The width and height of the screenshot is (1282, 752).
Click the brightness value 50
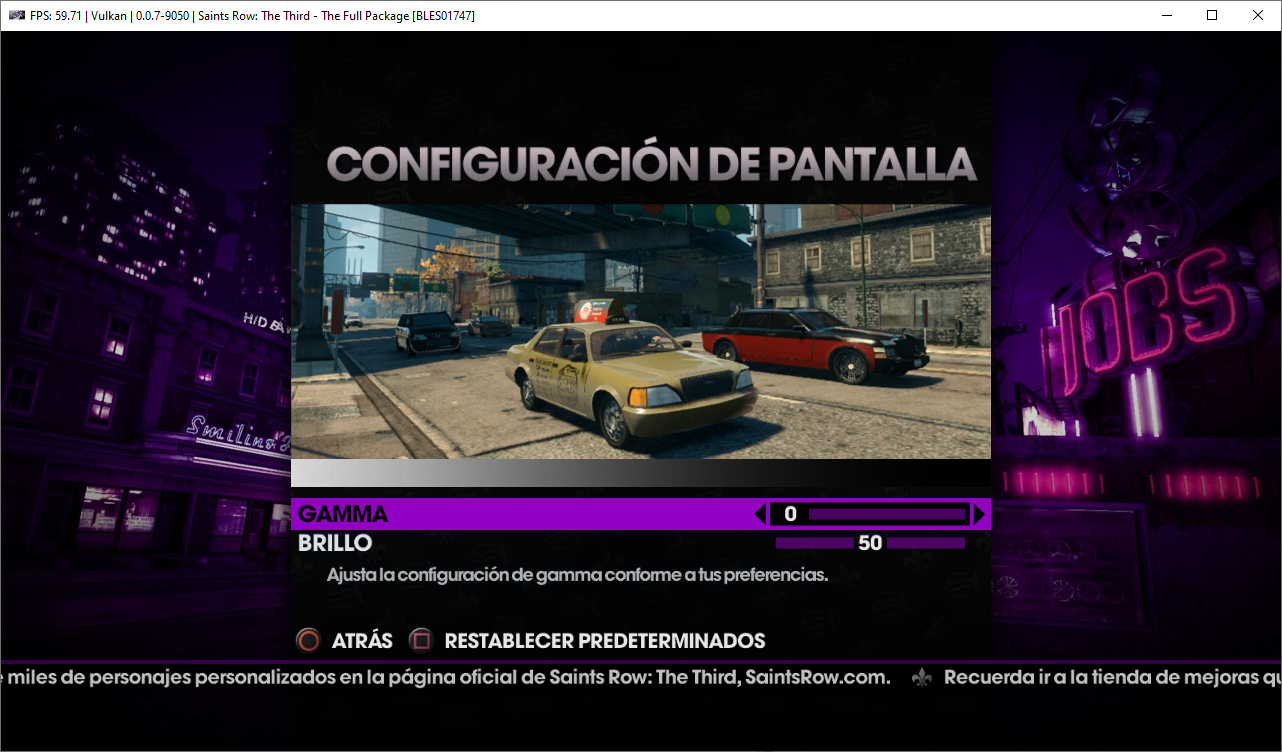(x=870, y=543)
